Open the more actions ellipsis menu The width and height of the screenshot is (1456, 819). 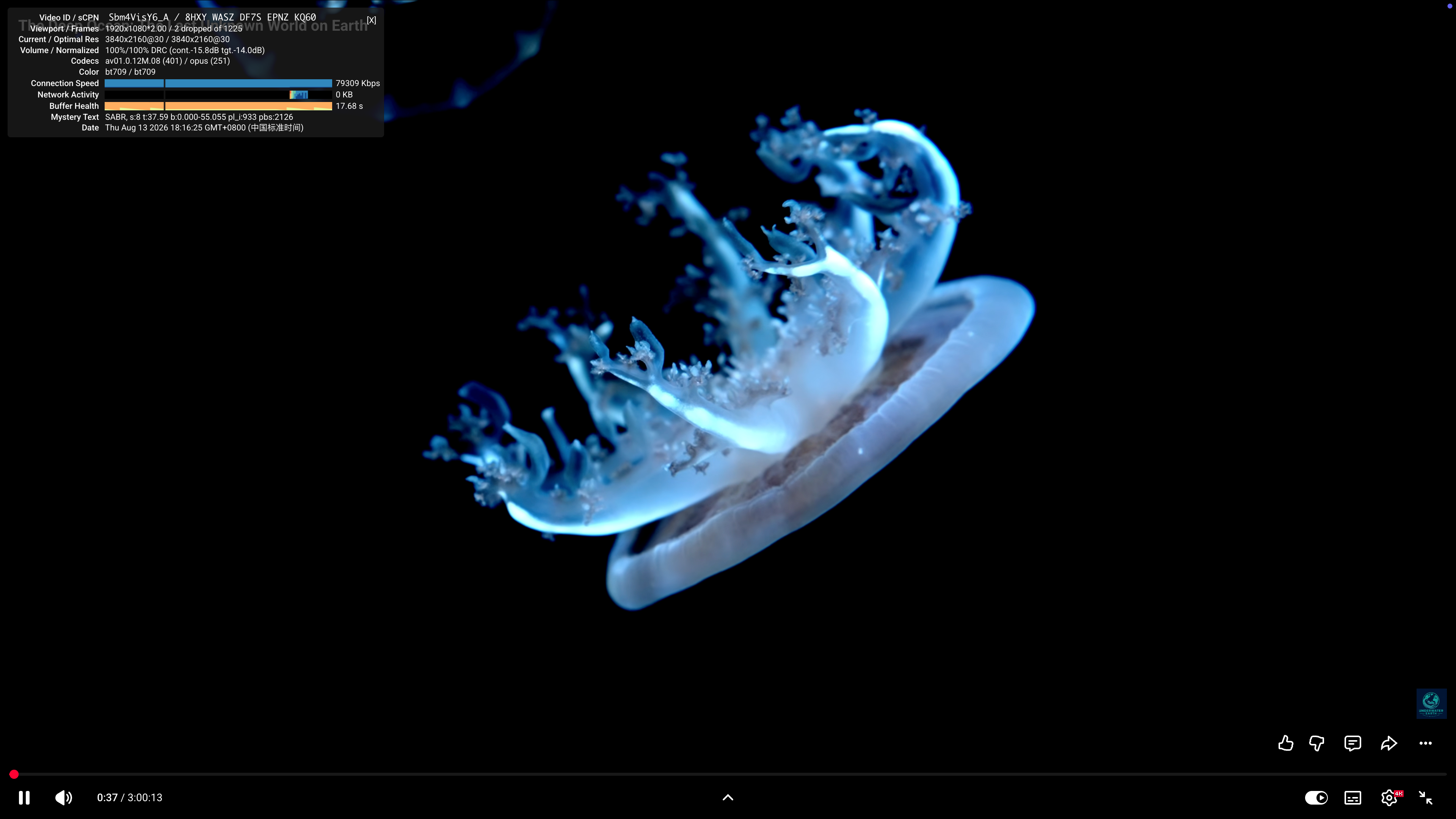point(1426,743)
